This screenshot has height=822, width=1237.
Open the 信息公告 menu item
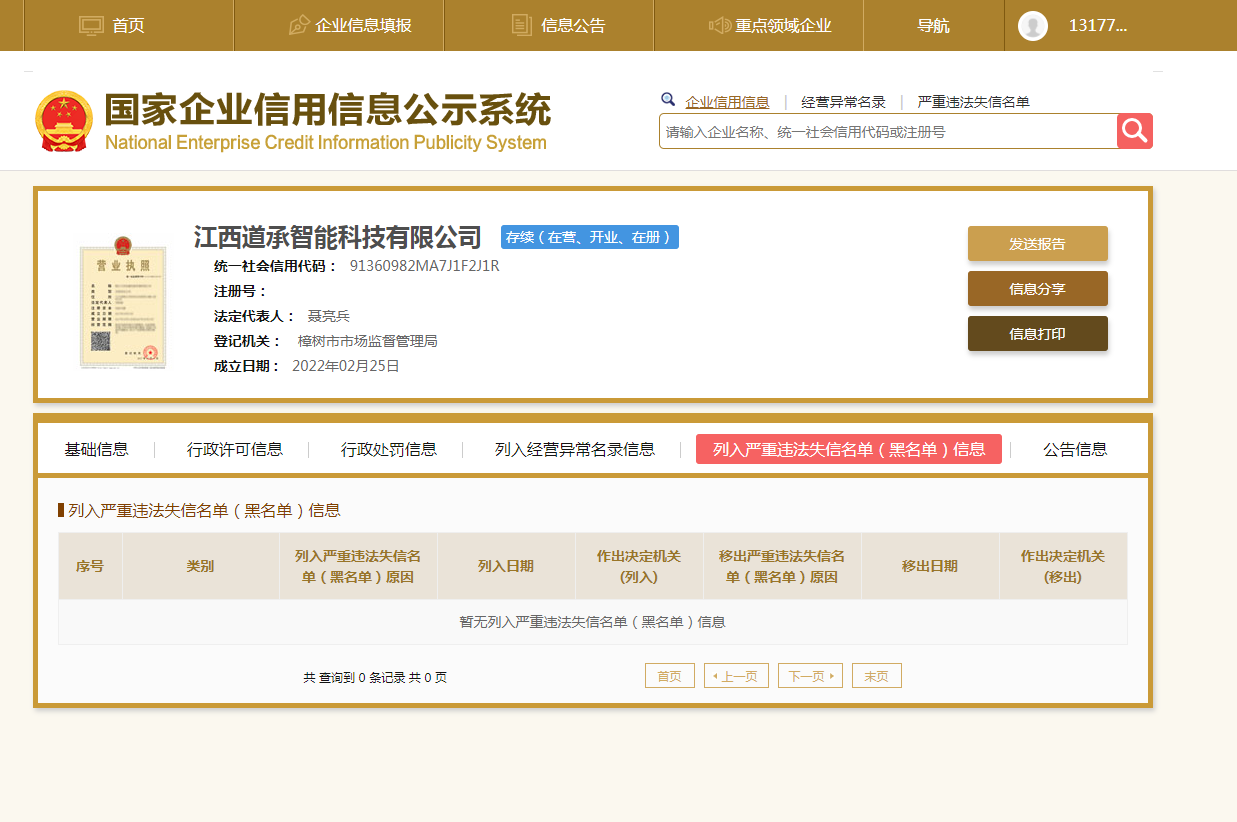pyautogui.click(x=573, y=26)
